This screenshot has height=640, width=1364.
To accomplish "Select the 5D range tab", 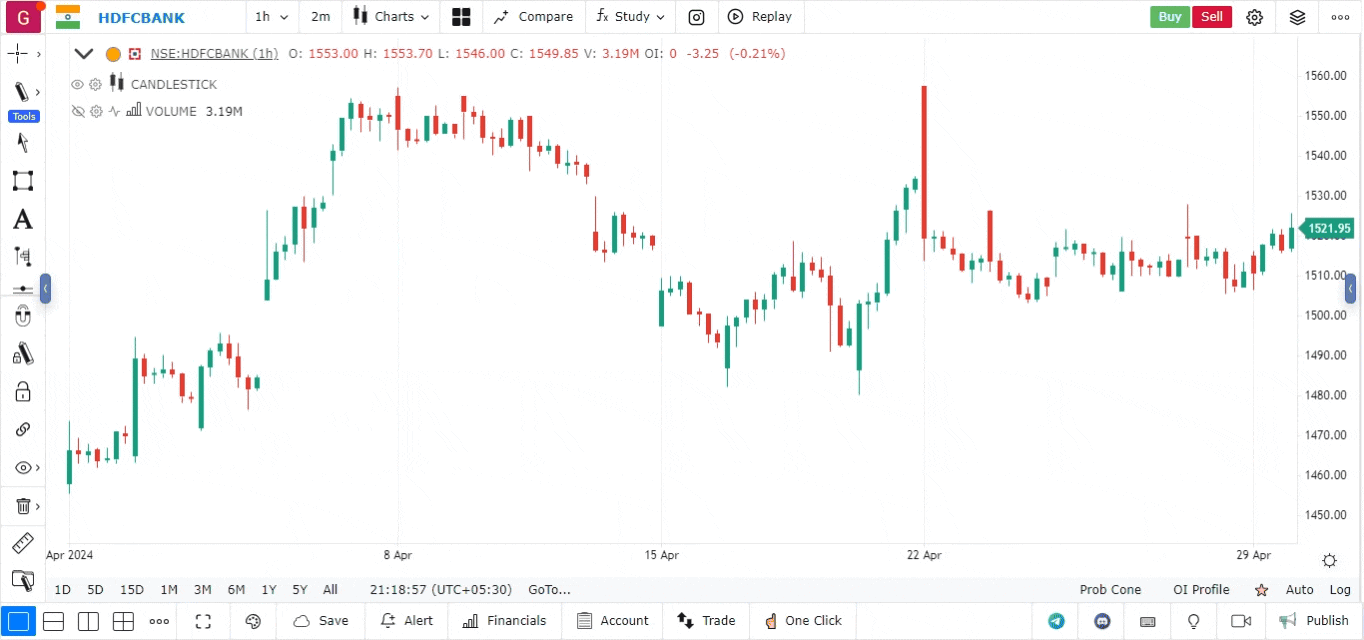I will click(x=95, y=590).
